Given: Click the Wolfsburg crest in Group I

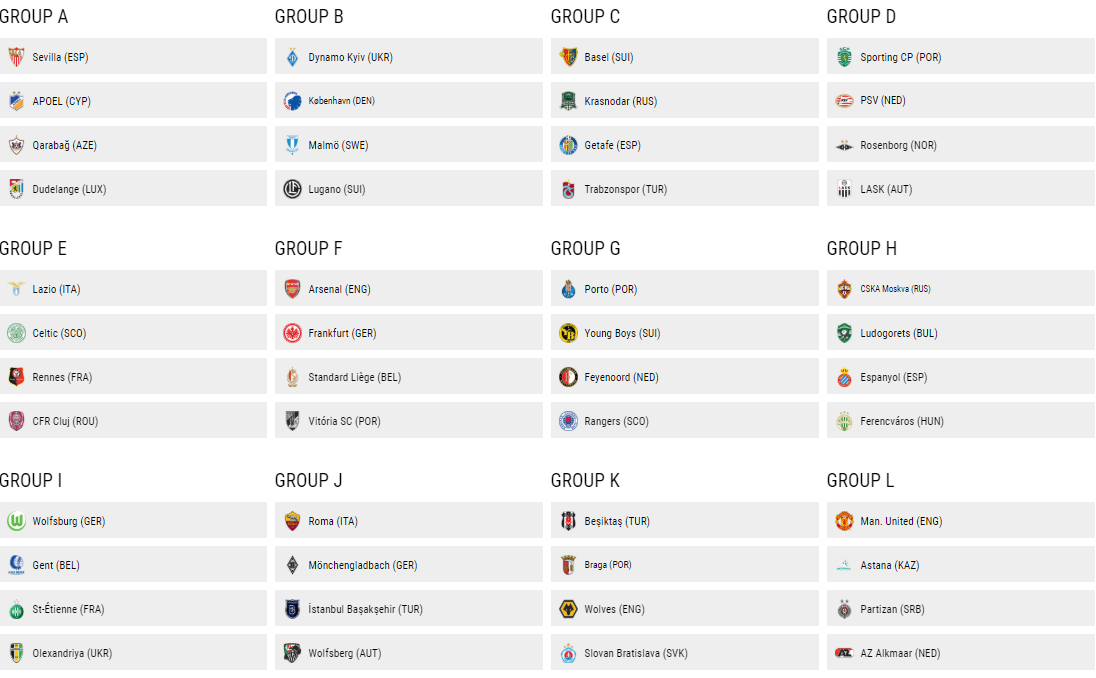Looking at the screenshot, I should click(x=16, y=521).
